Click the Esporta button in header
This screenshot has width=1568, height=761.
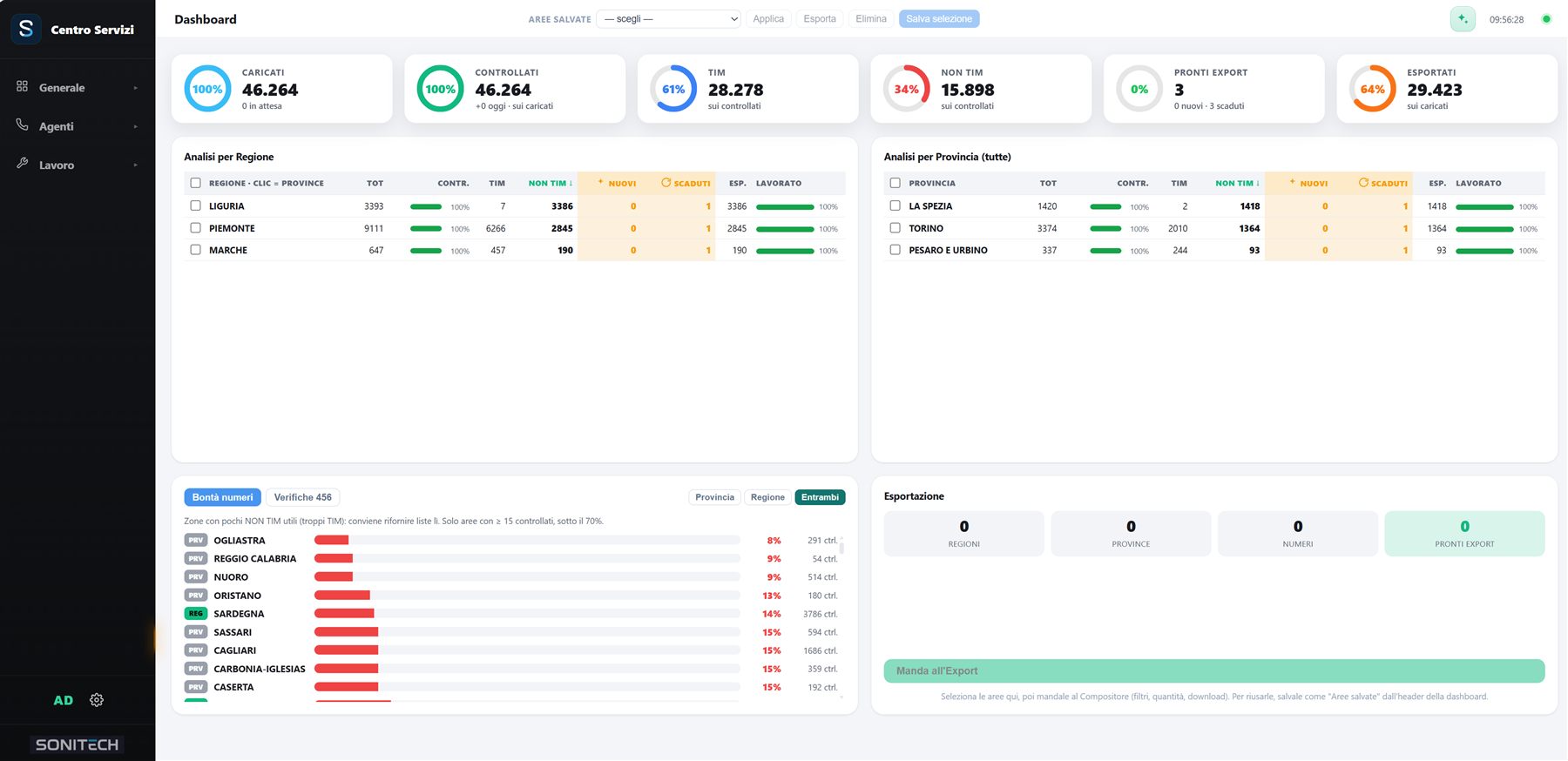pyautogui.click(x=820, y=19)
